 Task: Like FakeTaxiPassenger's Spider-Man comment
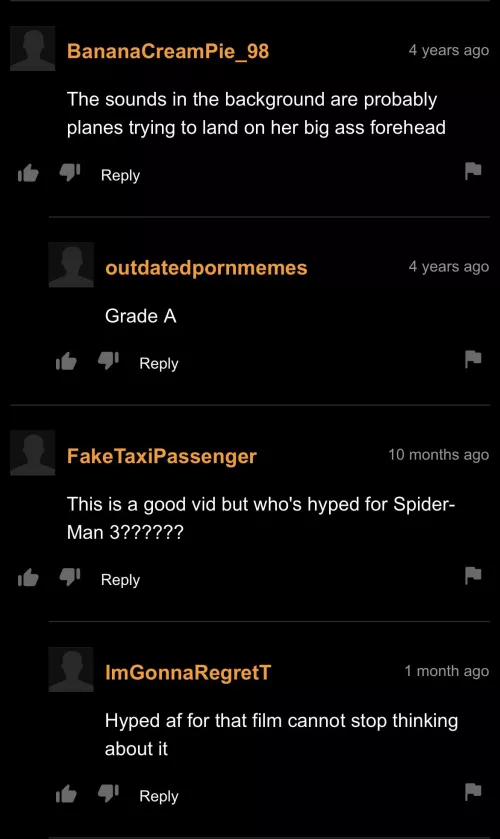[x=28, y=578]
